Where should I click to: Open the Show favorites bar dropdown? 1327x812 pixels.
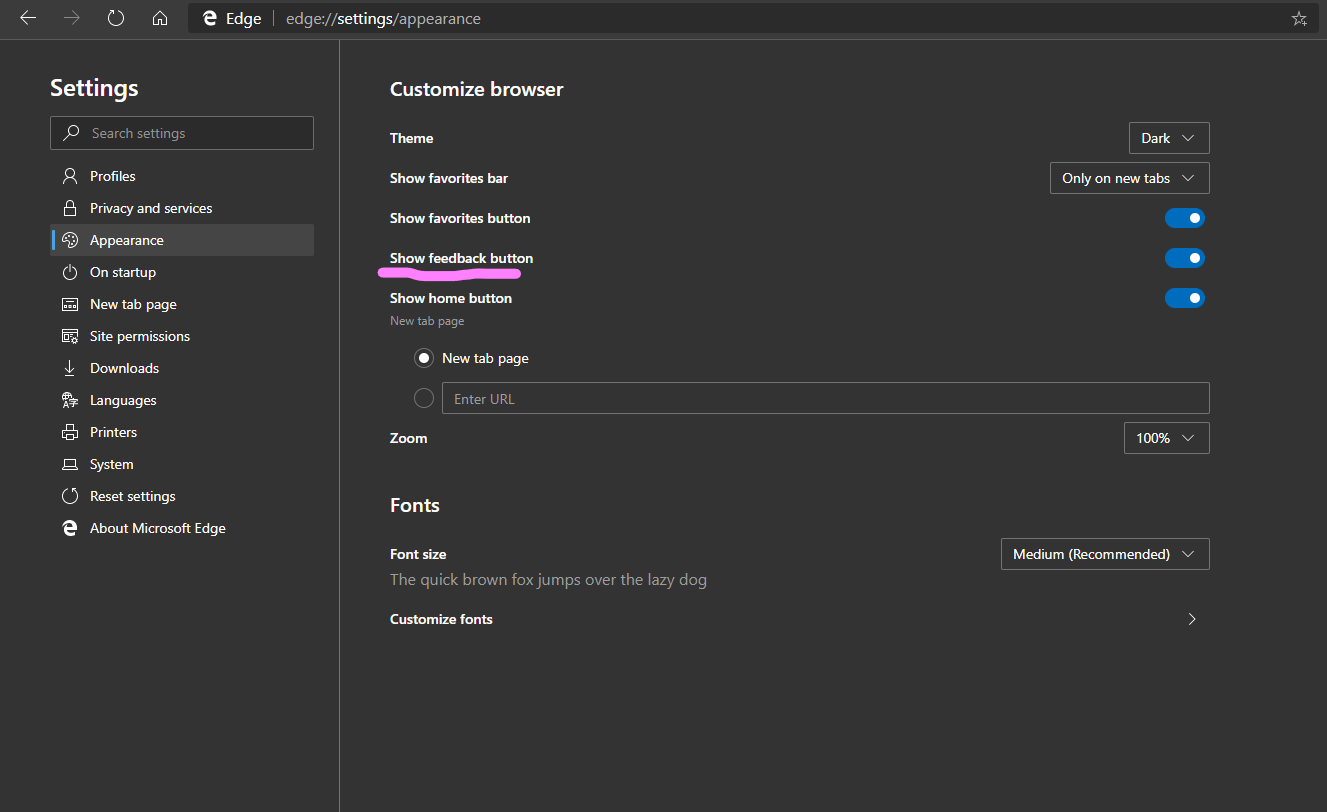[1129, 178]
